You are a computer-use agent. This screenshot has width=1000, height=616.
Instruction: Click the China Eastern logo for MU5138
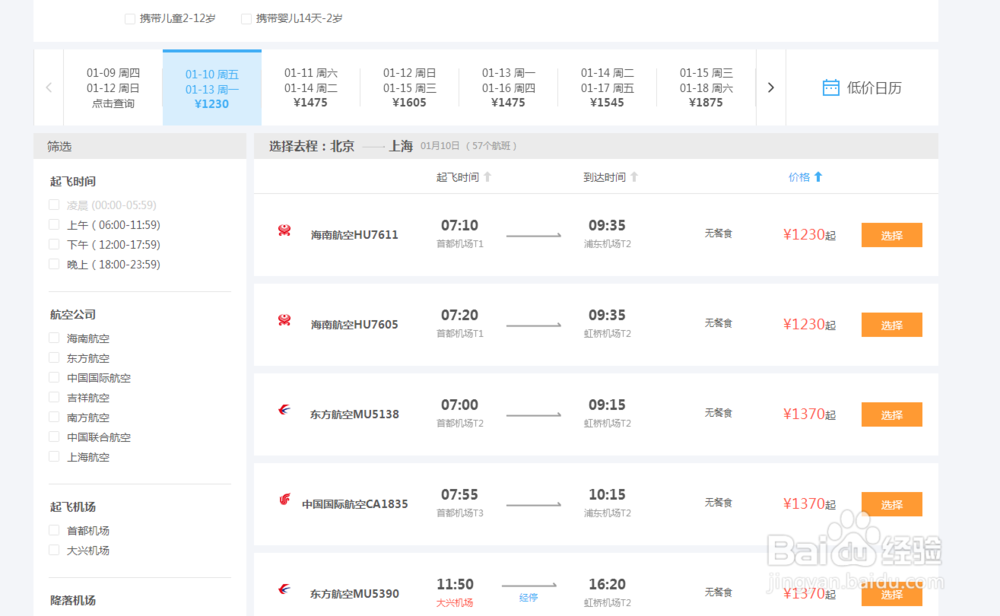pos(284,410)
